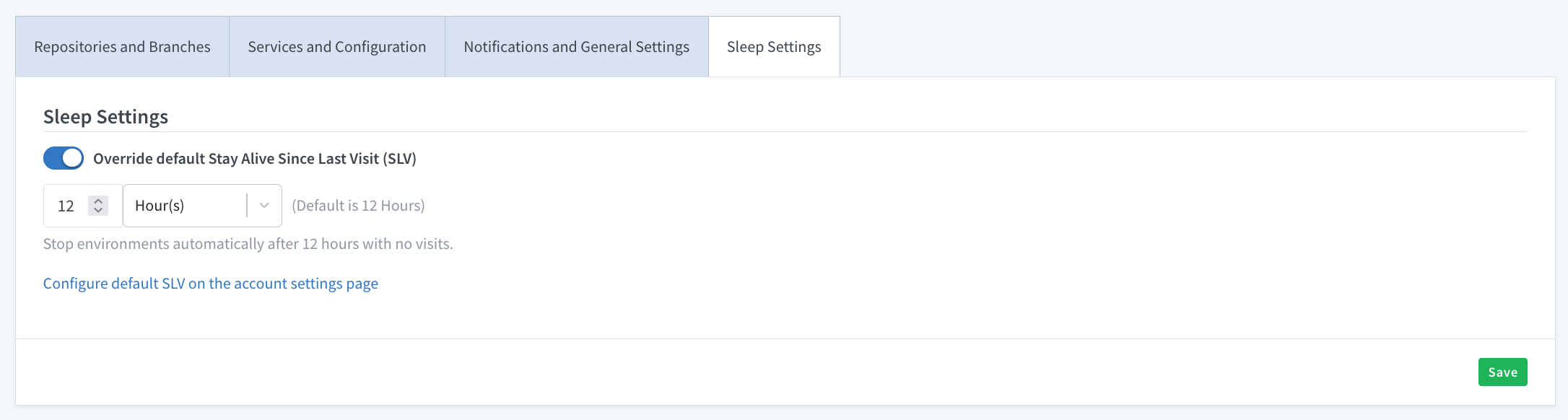Click the (Default is 12 Hours) hint
Viewport: 1568px width, 420px height.
[358, 206]
